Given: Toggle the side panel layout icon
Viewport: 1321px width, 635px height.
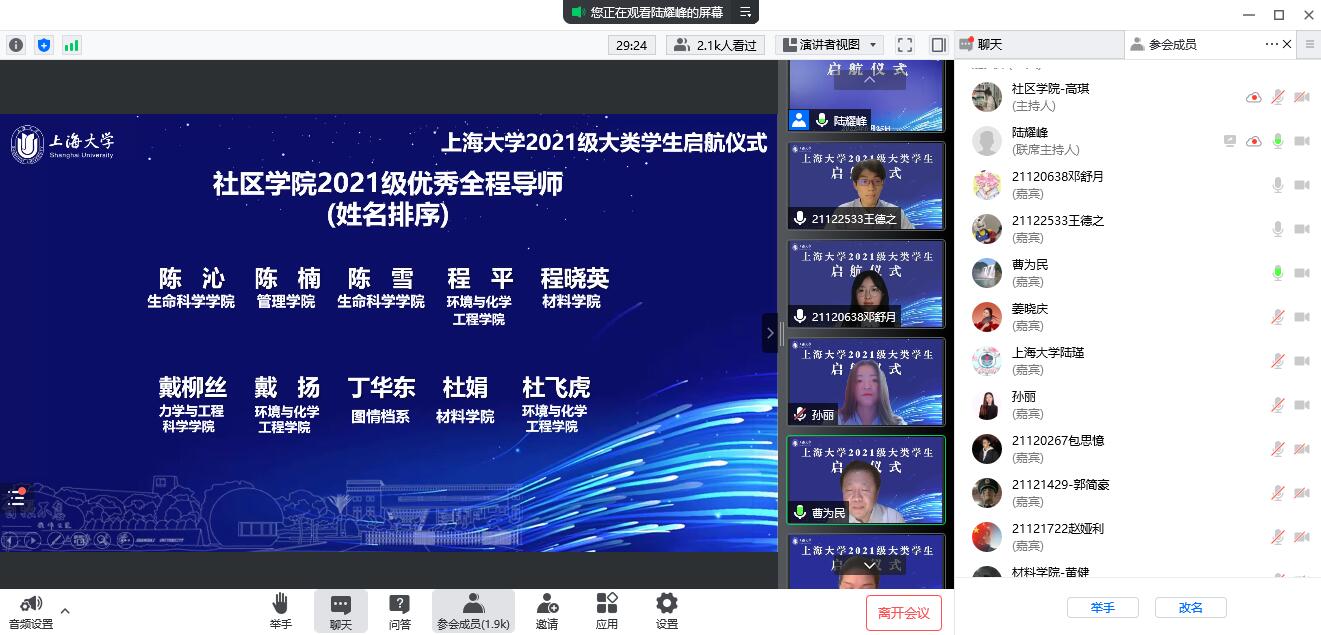Looking at the screenshot, I should click(x=938, y=45).
